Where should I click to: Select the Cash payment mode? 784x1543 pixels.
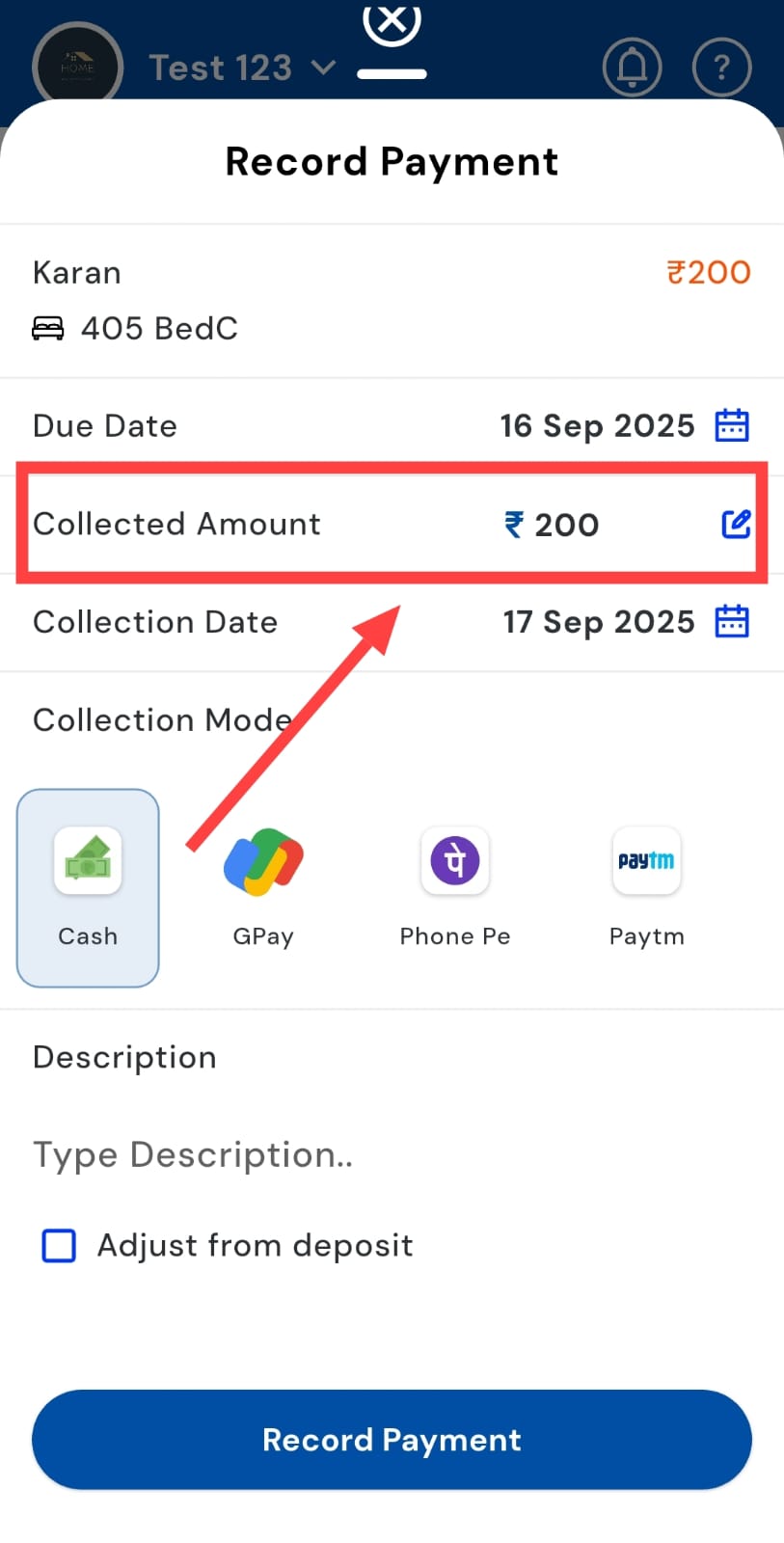click(x=88, y=887)
